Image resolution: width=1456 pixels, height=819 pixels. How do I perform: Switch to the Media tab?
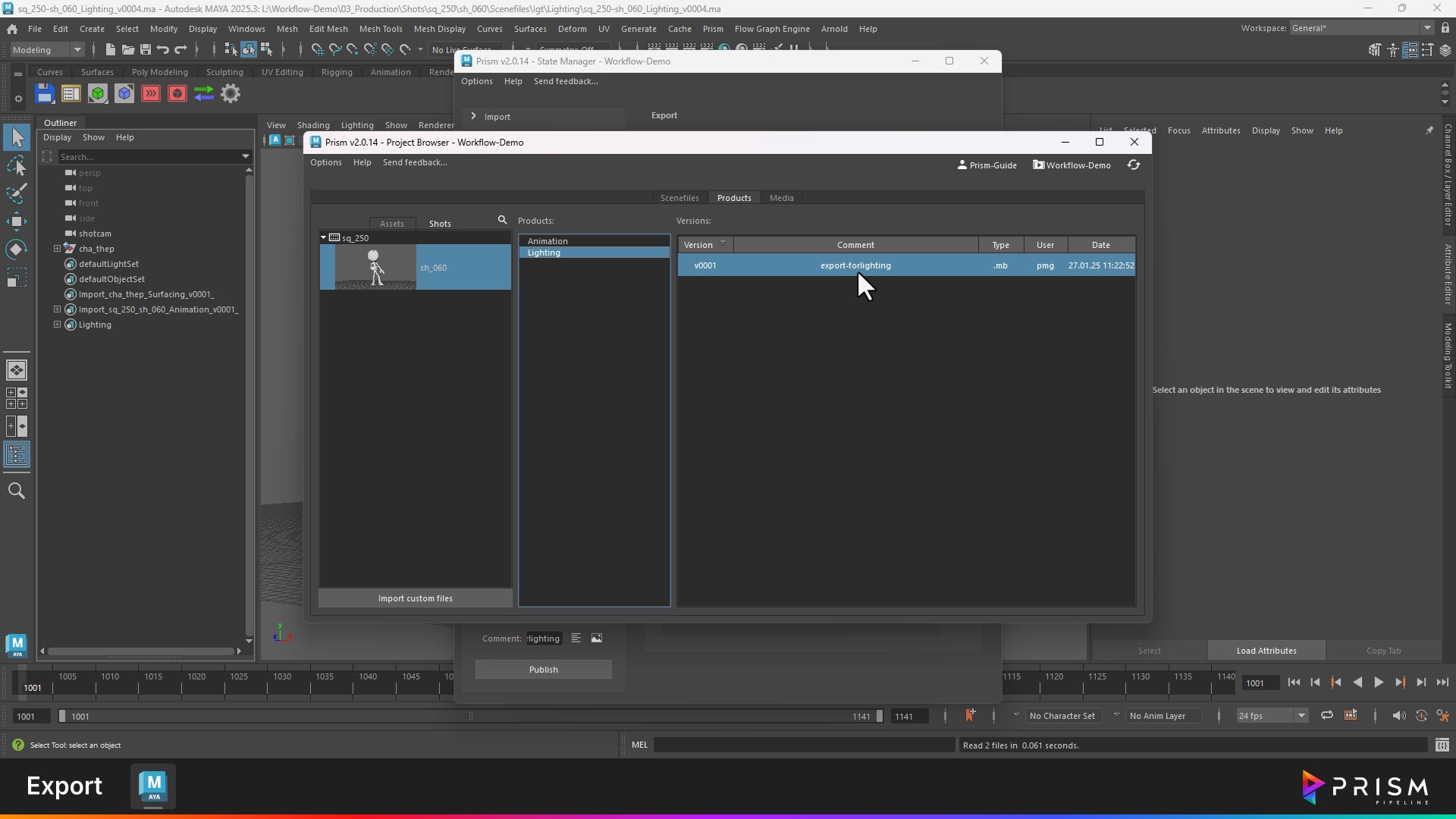tap(781, 198)
